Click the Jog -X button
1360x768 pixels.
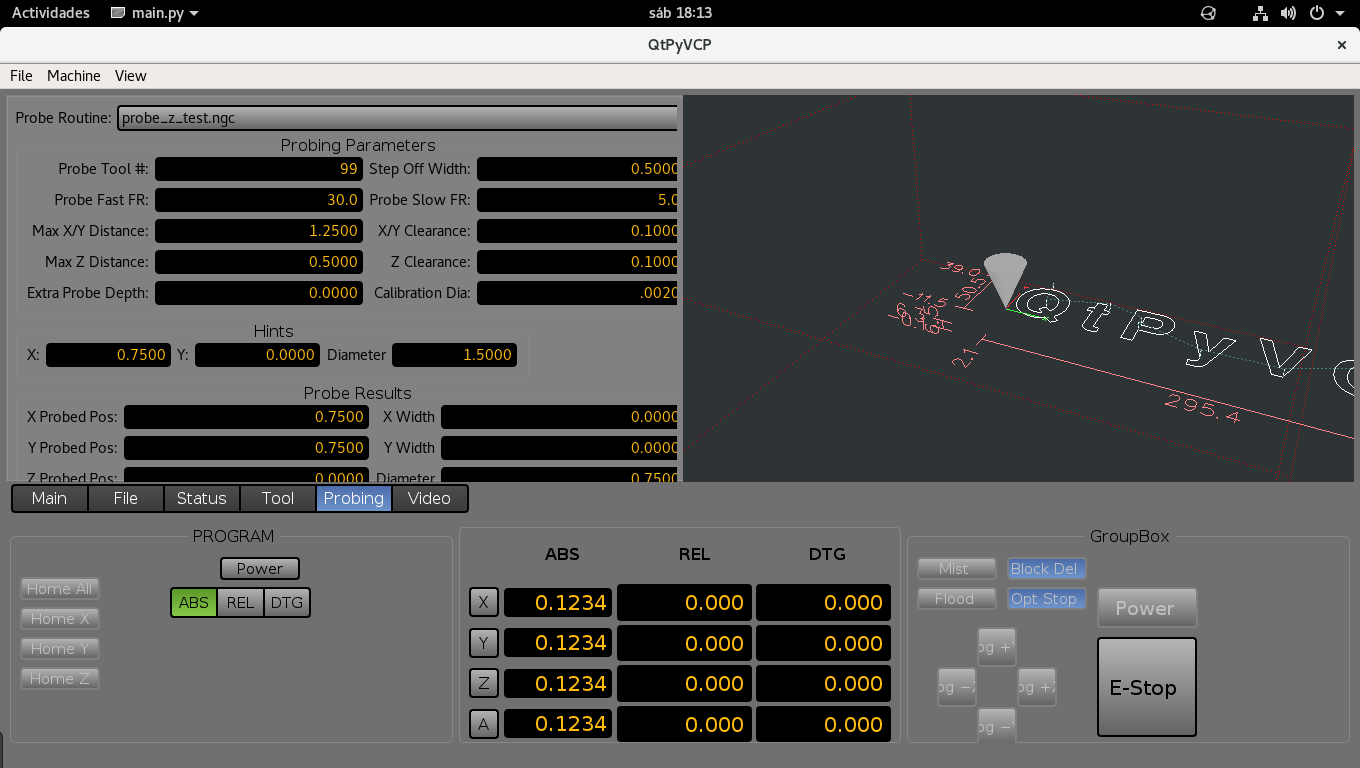click(x=957, y=687)
